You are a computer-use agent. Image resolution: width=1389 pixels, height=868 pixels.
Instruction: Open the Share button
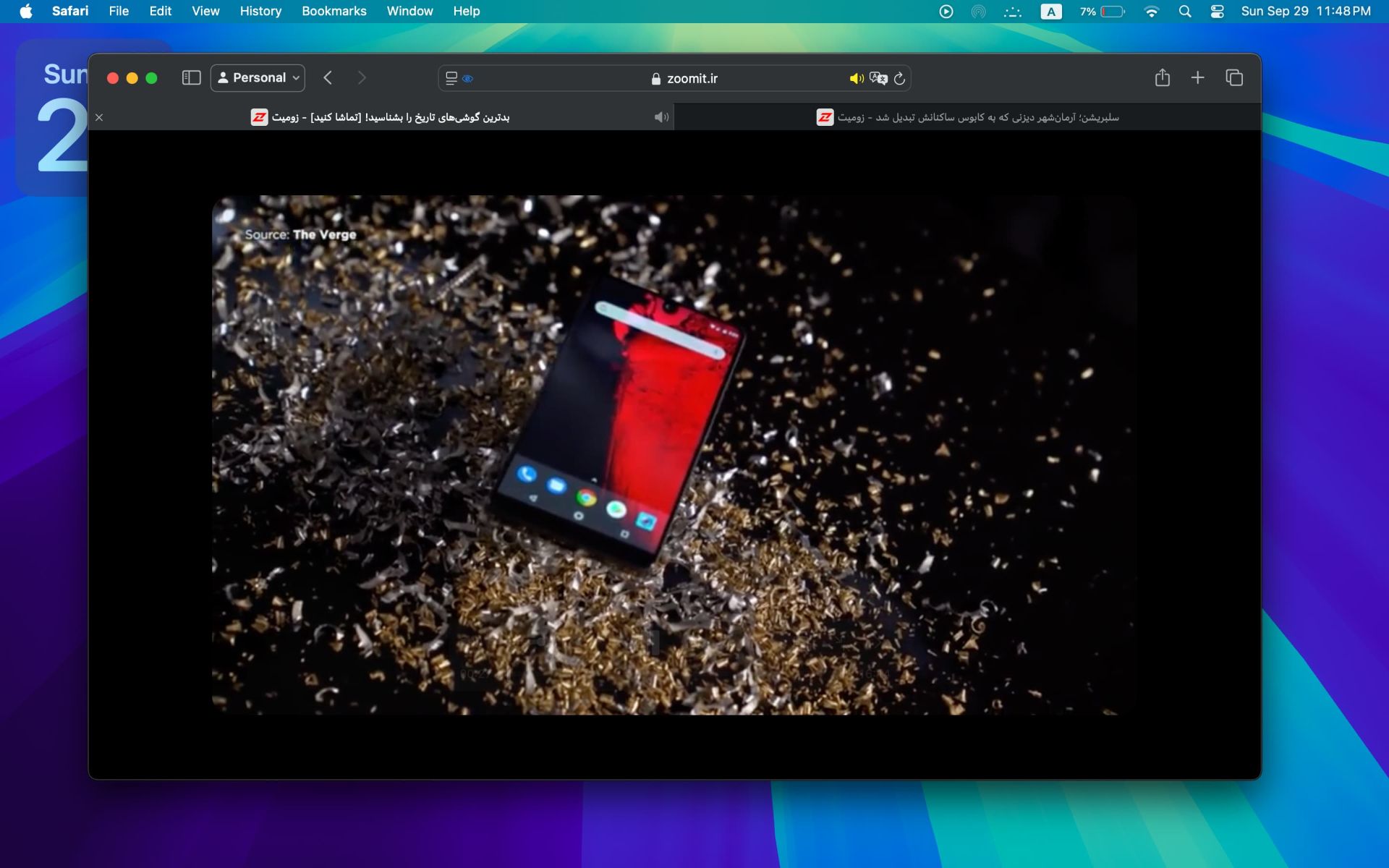(x=1163, y=77)
